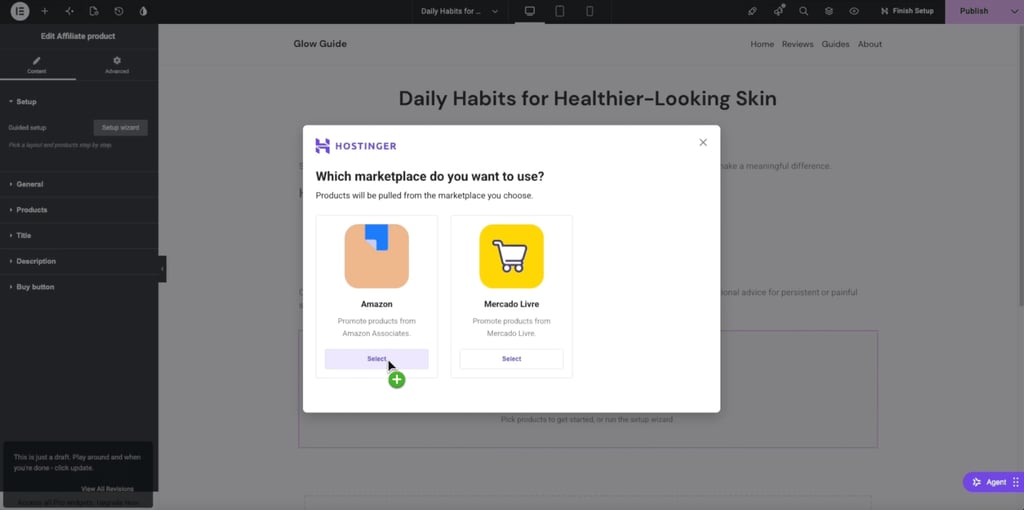Select the Amazon marketplace
The width and height of the screenshot is (1024, 510).
pyautogui.click(x=377, y=359)
